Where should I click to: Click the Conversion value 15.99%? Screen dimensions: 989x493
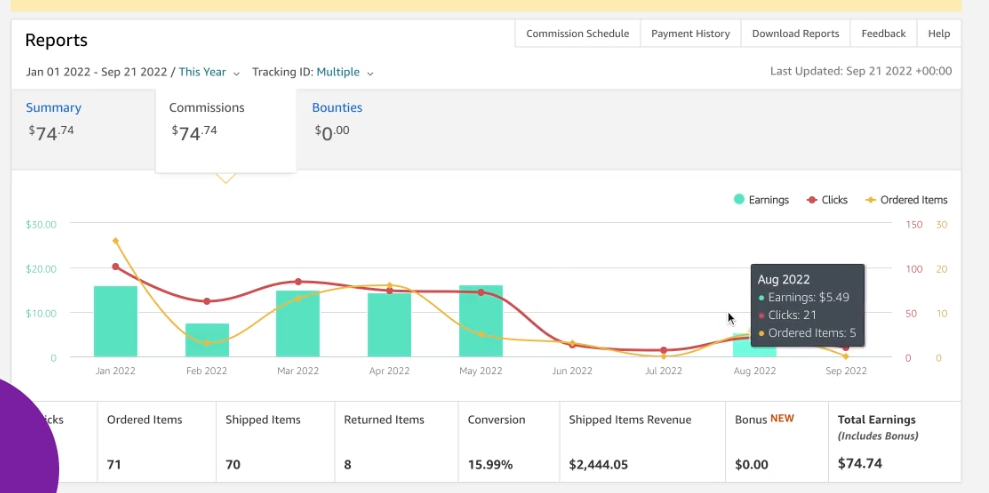pos(490,465)
